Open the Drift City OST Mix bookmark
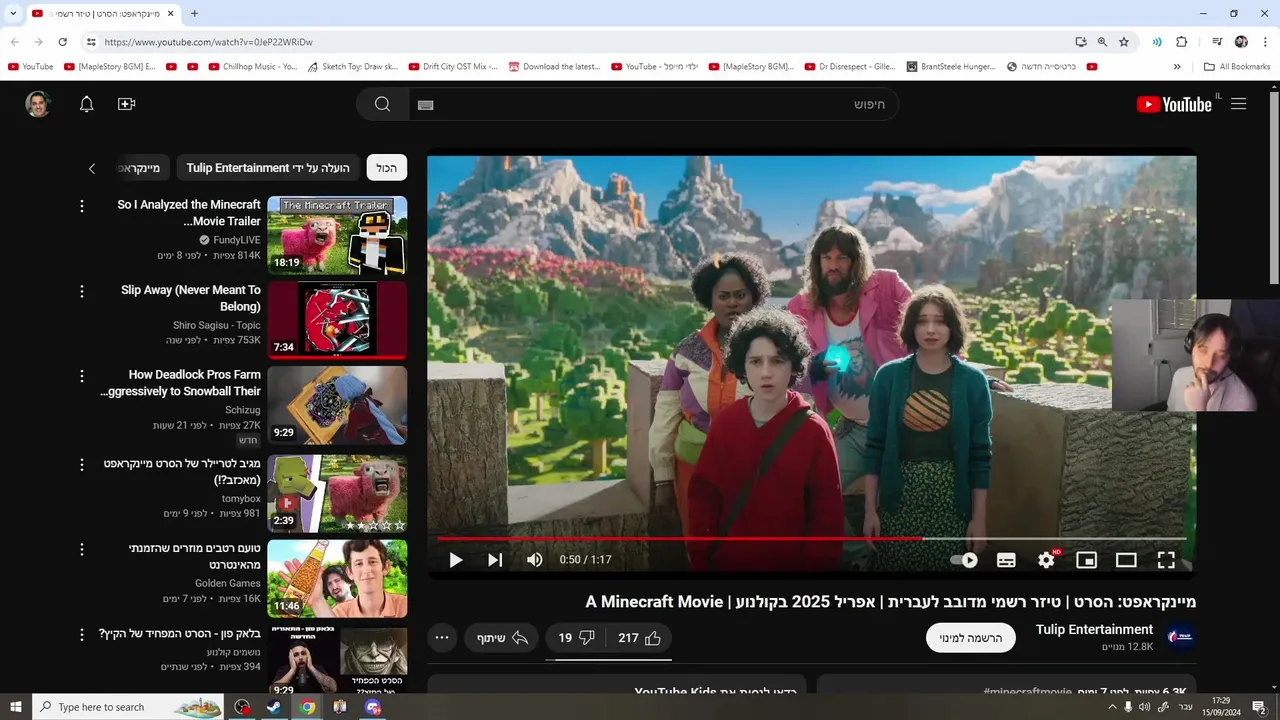 (452, 67)
